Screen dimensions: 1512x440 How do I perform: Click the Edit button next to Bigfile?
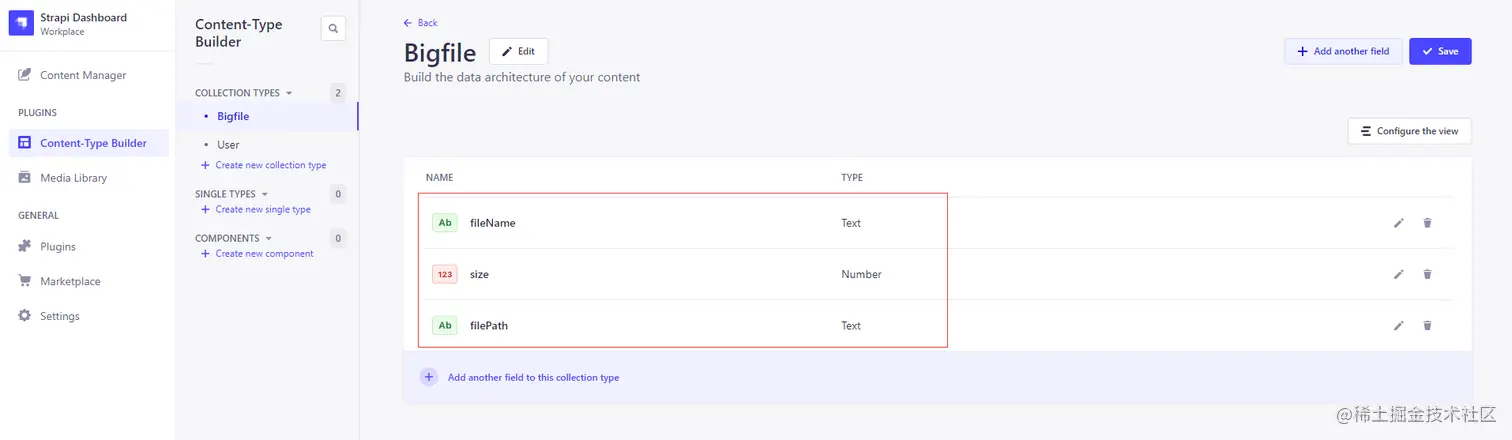[518, 51]
